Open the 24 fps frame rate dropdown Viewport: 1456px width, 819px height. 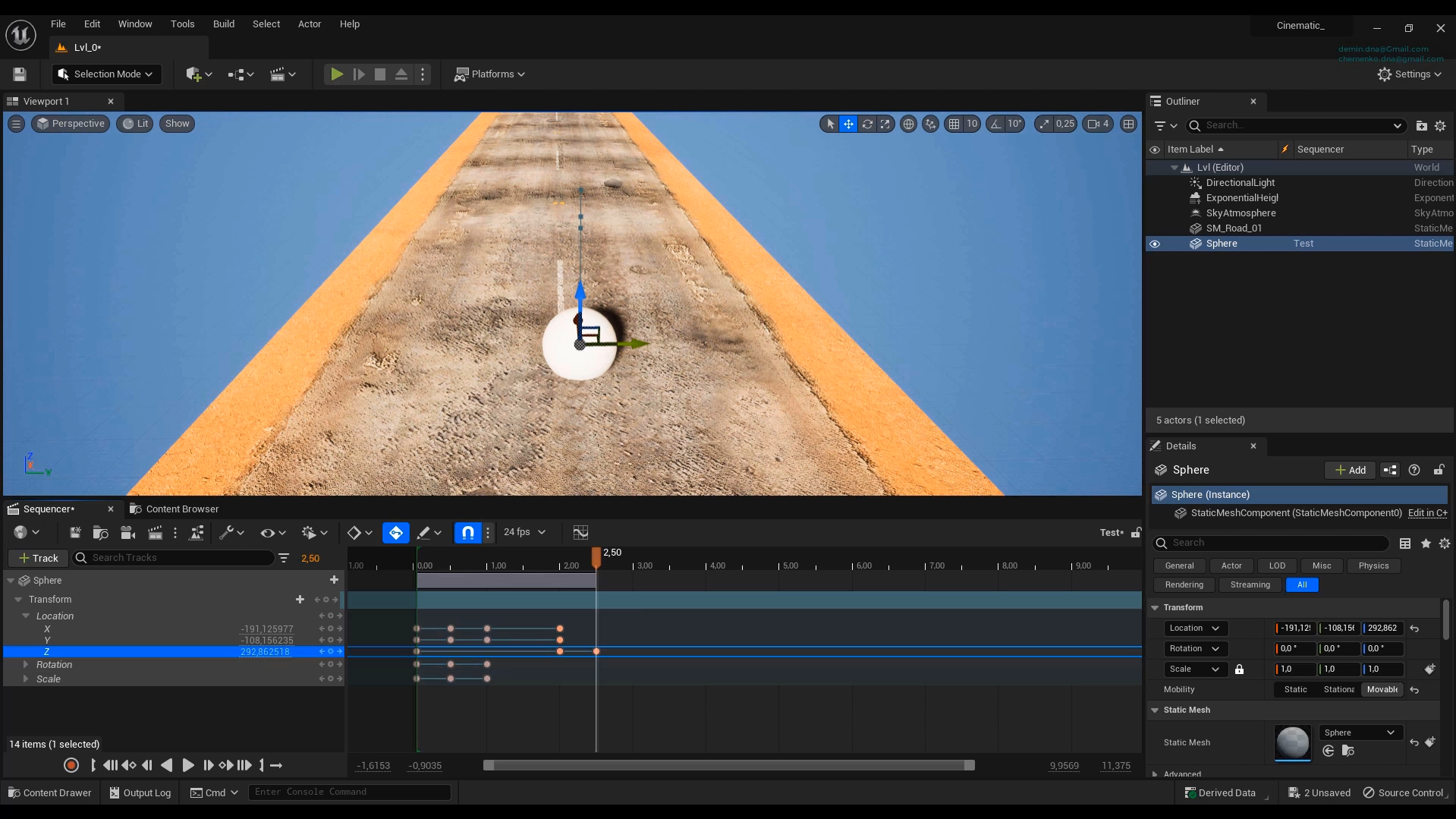point(525,532)
